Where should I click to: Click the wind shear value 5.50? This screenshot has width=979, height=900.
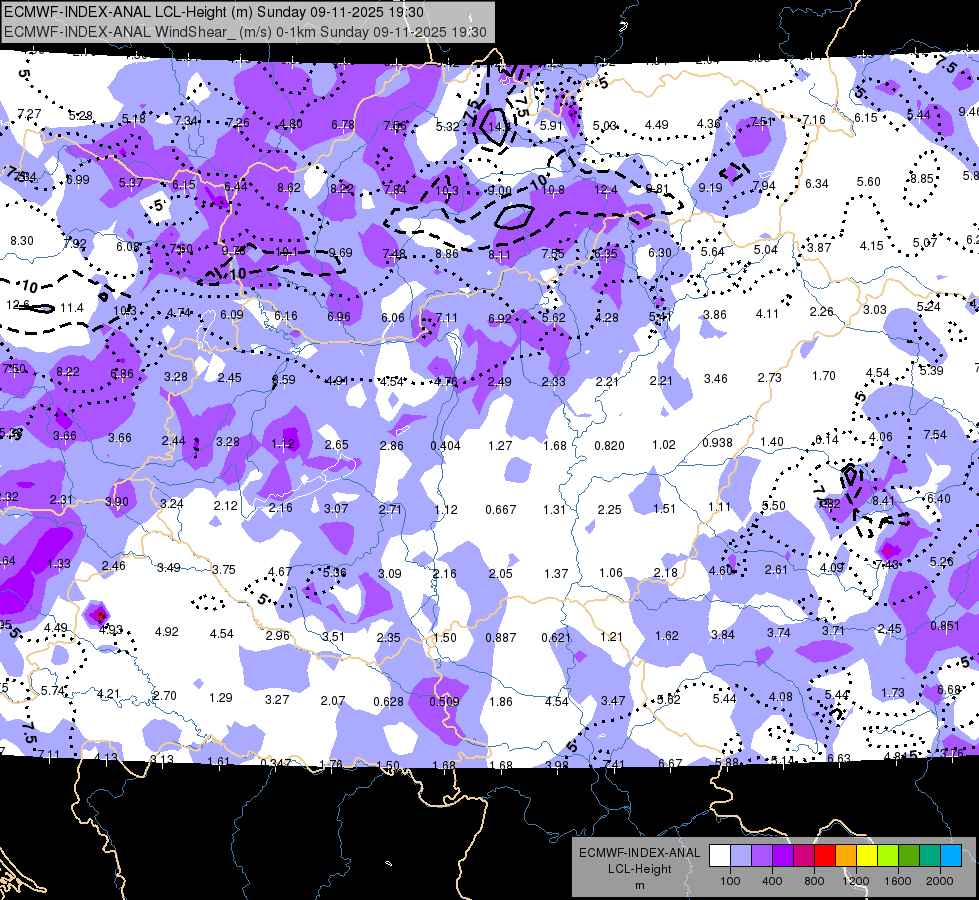tap(774, 505)
